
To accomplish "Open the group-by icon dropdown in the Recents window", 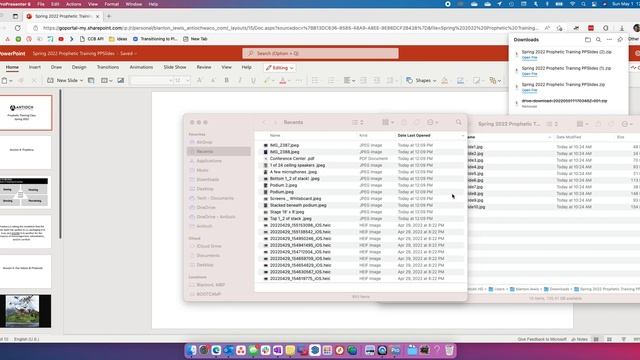I will pyautogui.click(x=388, y=122).
